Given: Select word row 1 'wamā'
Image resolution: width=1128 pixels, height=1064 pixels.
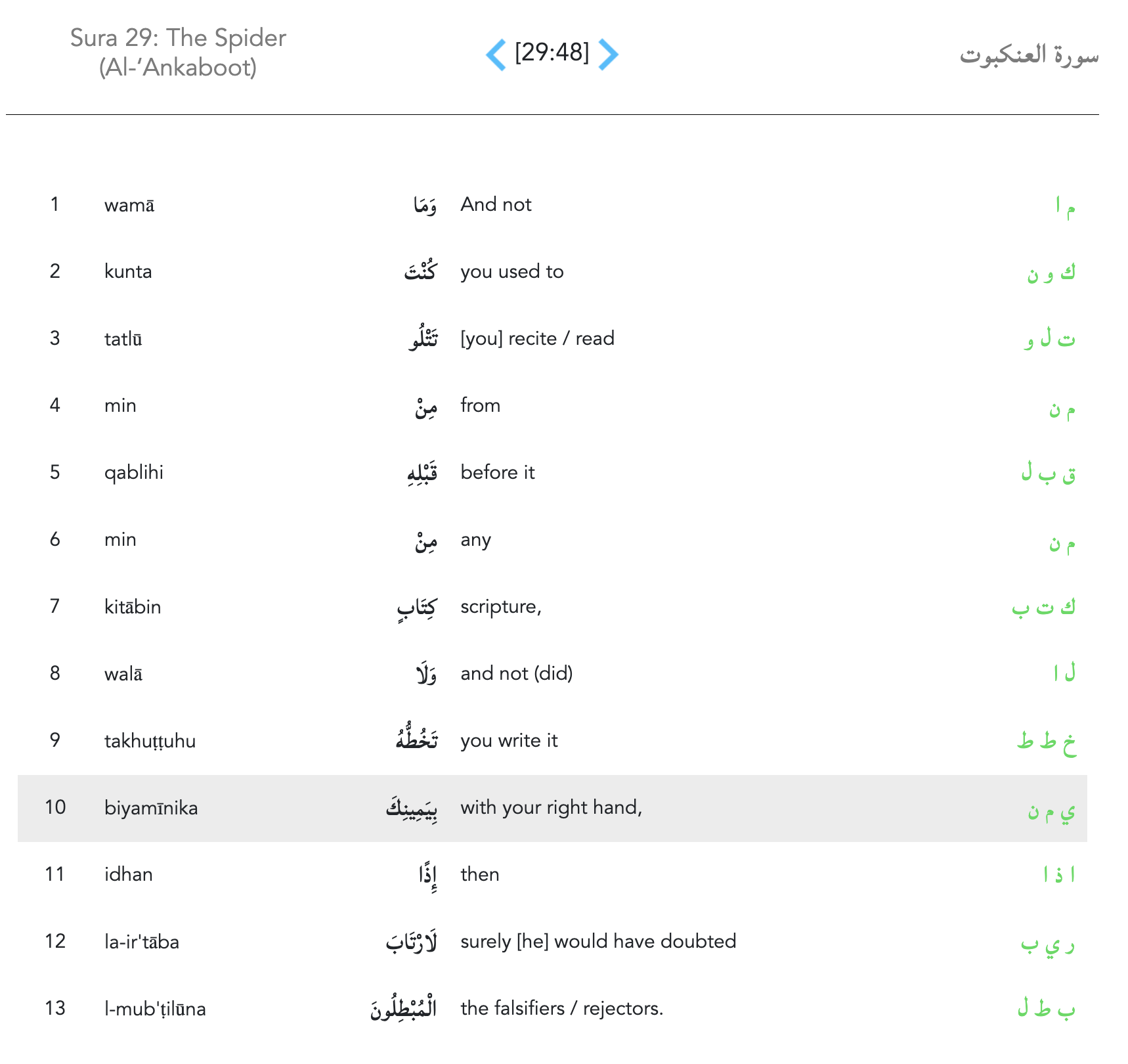Looking at the screenshot, I should [x=129, y=206].
